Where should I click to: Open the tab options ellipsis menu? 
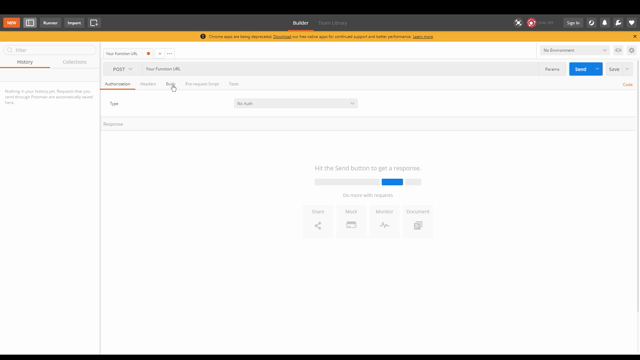169,53
